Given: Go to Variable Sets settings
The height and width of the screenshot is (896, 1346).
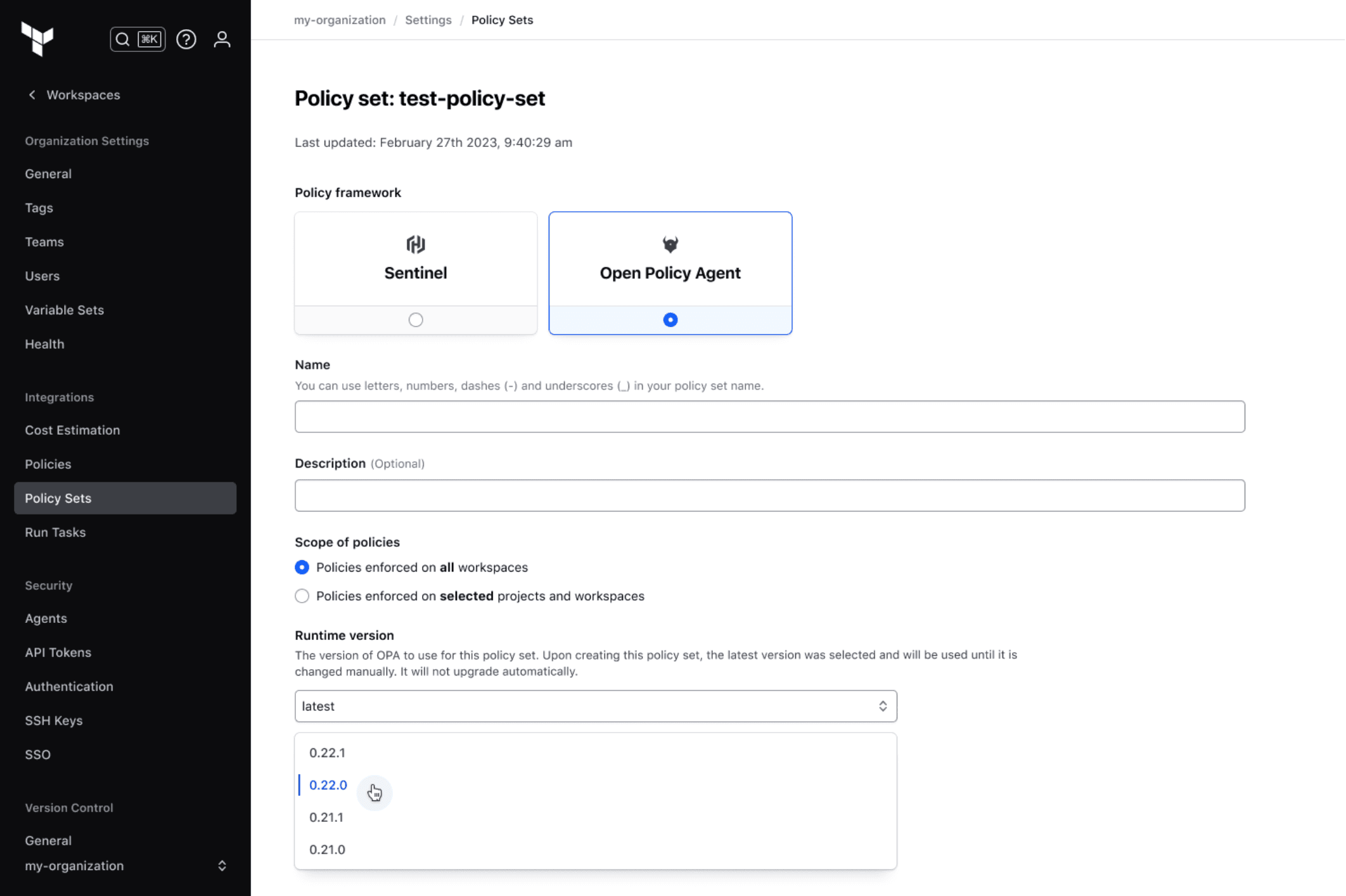Looking at the screenshot, I should (x=64, y=310).
